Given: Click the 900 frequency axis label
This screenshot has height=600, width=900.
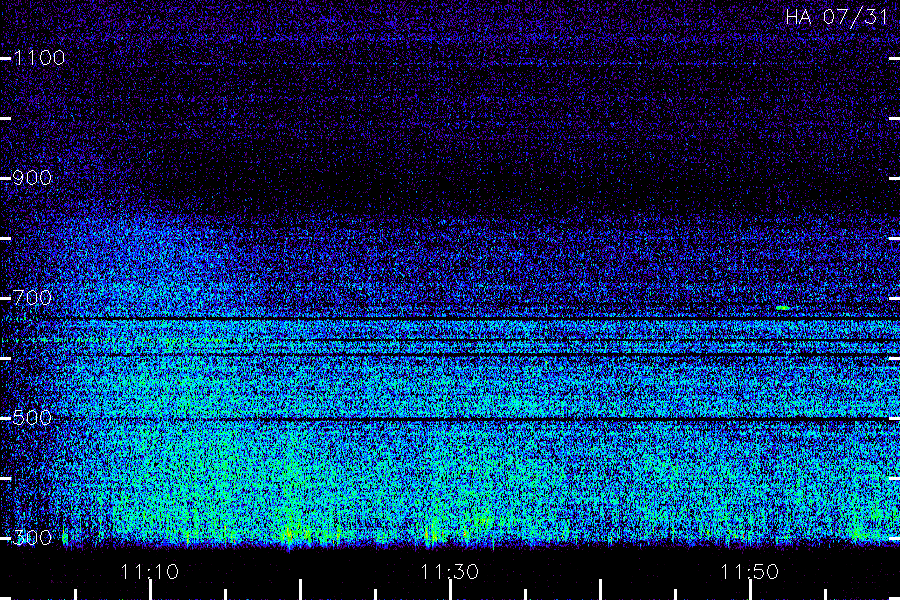Looking at the screenshot, I should coord(32,178).
